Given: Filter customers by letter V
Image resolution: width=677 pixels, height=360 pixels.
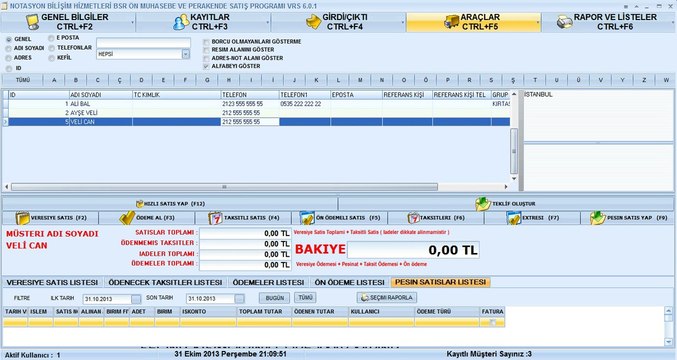Looking at the screenshot, I should (601, 80).
